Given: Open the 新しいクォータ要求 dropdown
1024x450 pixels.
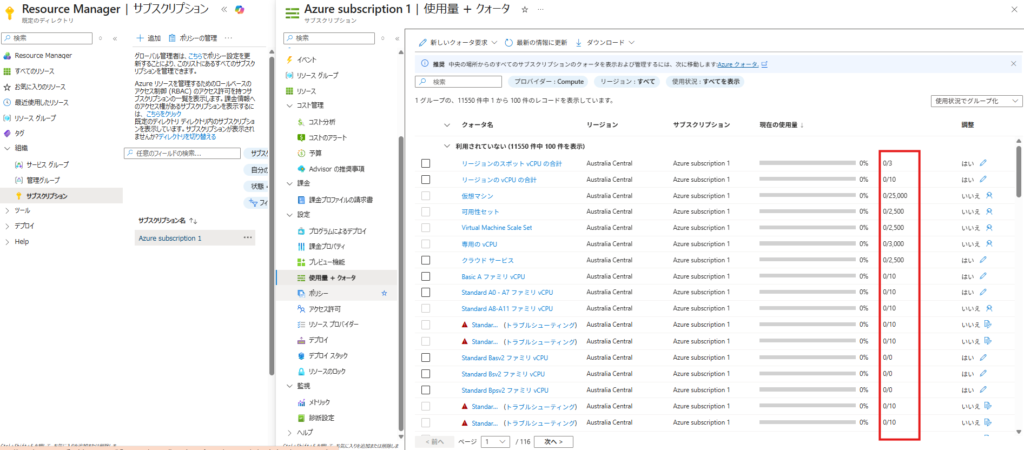Looking at the screenshot, I should (458, 42).
